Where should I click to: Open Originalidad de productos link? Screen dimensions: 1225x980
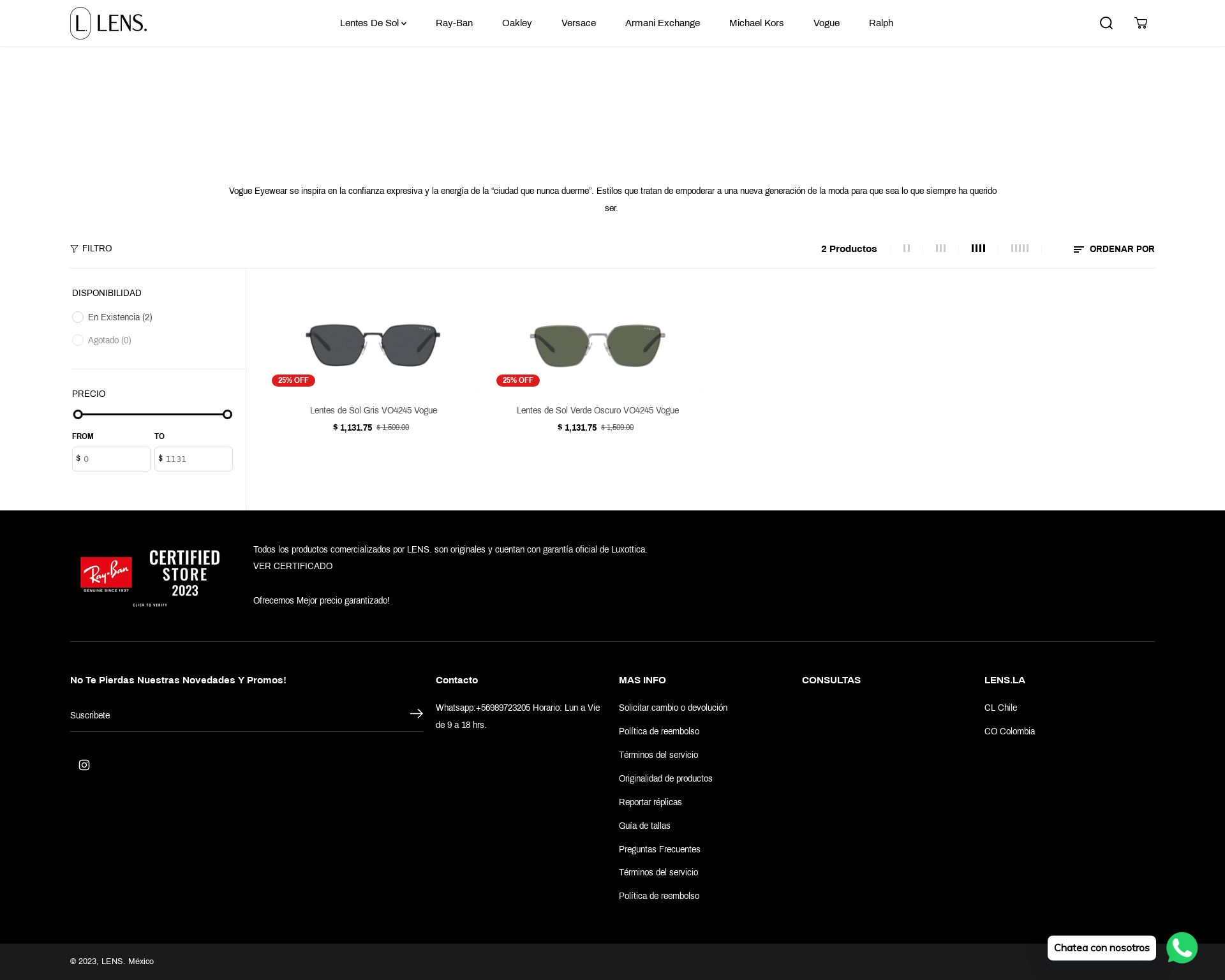tap(665, 778)
